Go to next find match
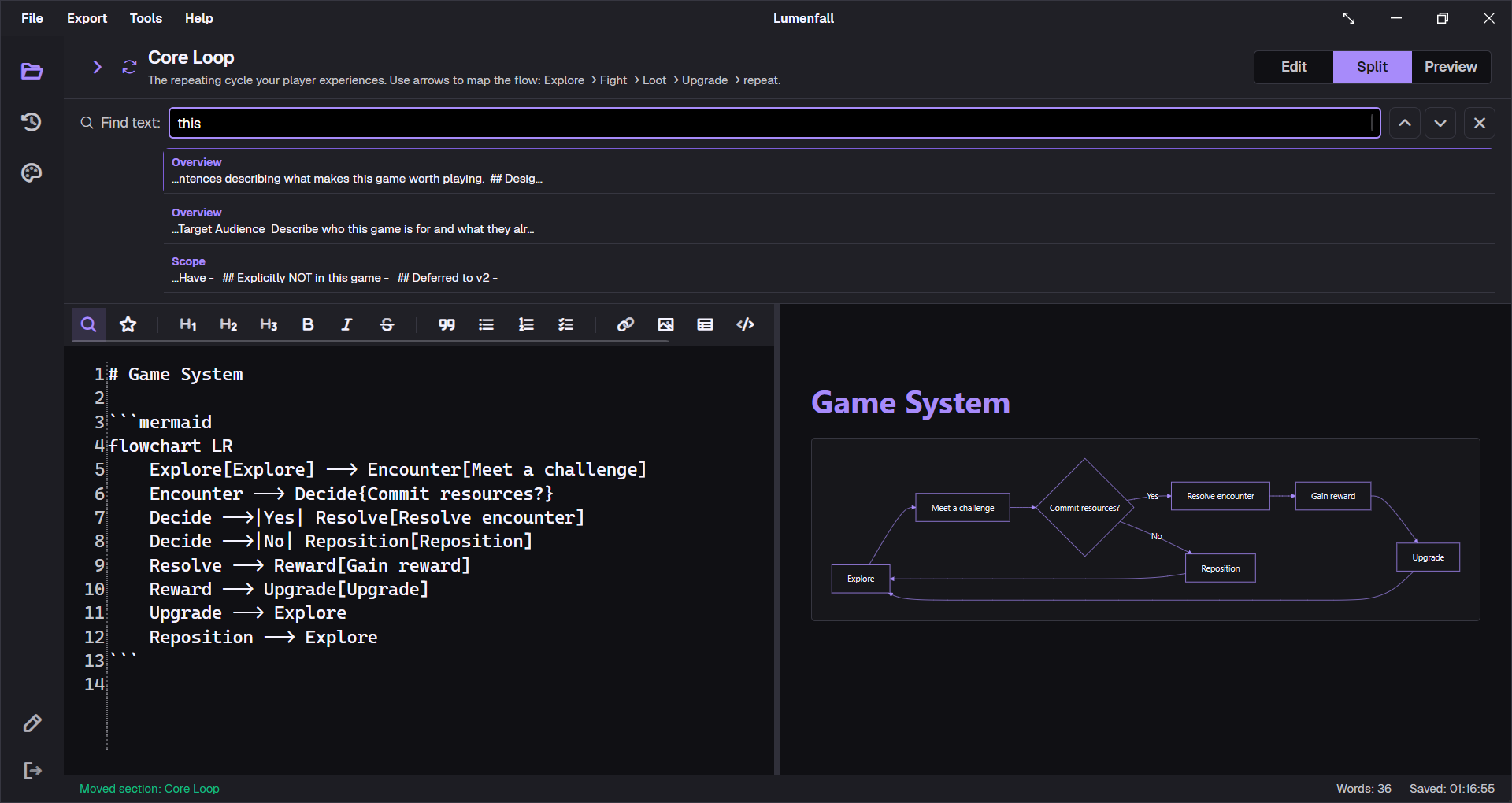Viewport: 1512px width, 803px height. 1440,123
